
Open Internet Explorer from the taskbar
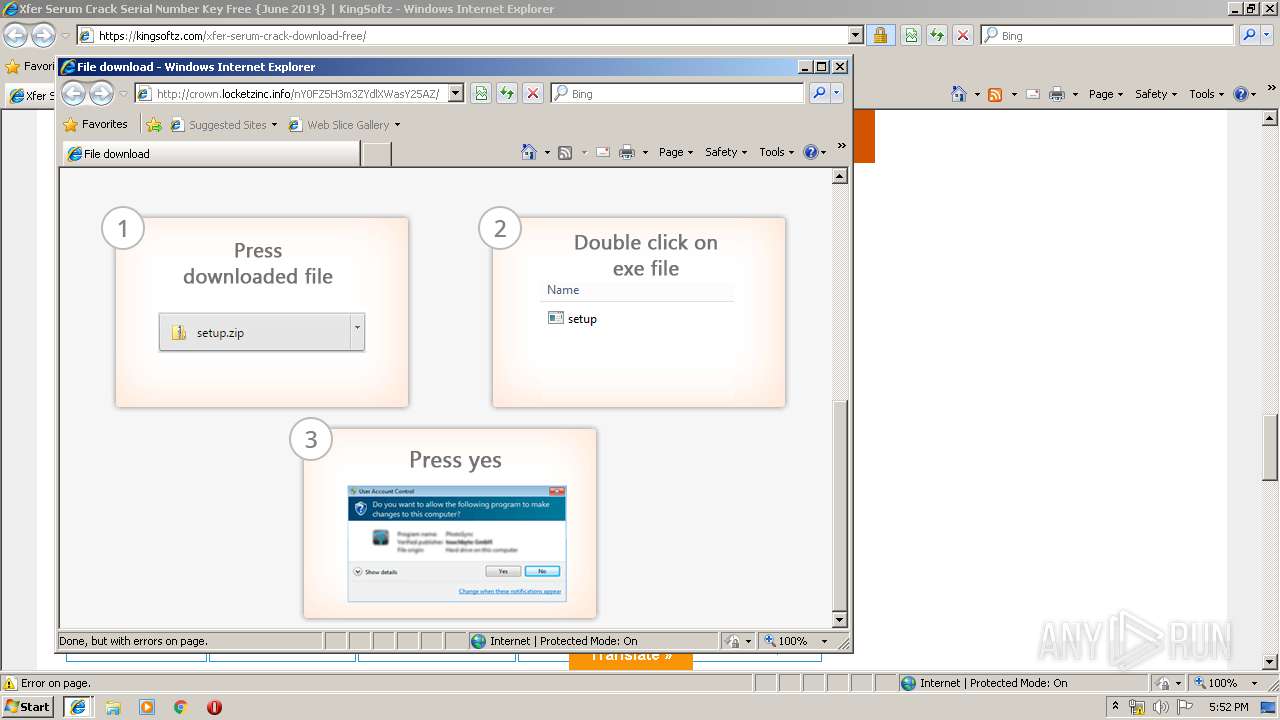pos(78,707)
